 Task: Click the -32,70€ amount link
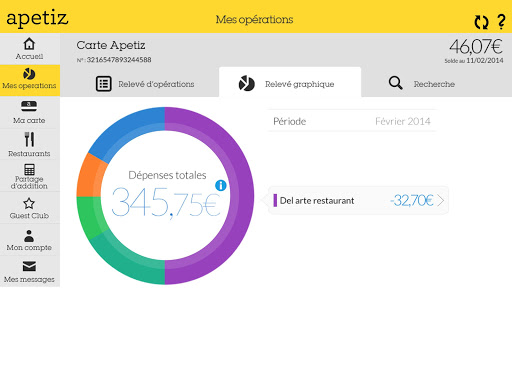coord(412,200)
